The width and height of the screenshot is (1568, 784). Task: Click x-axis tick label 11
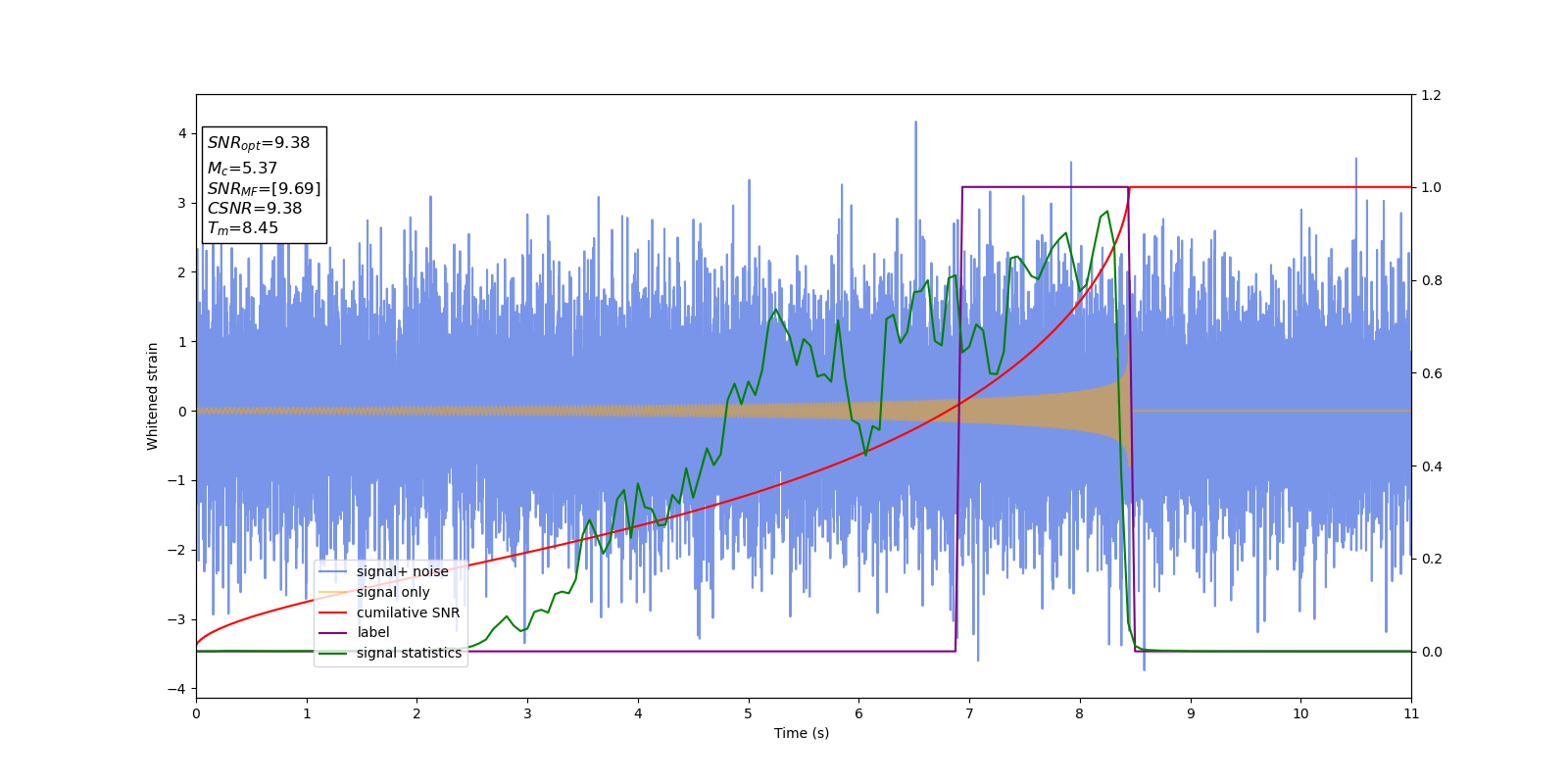tap(1411, 713)
